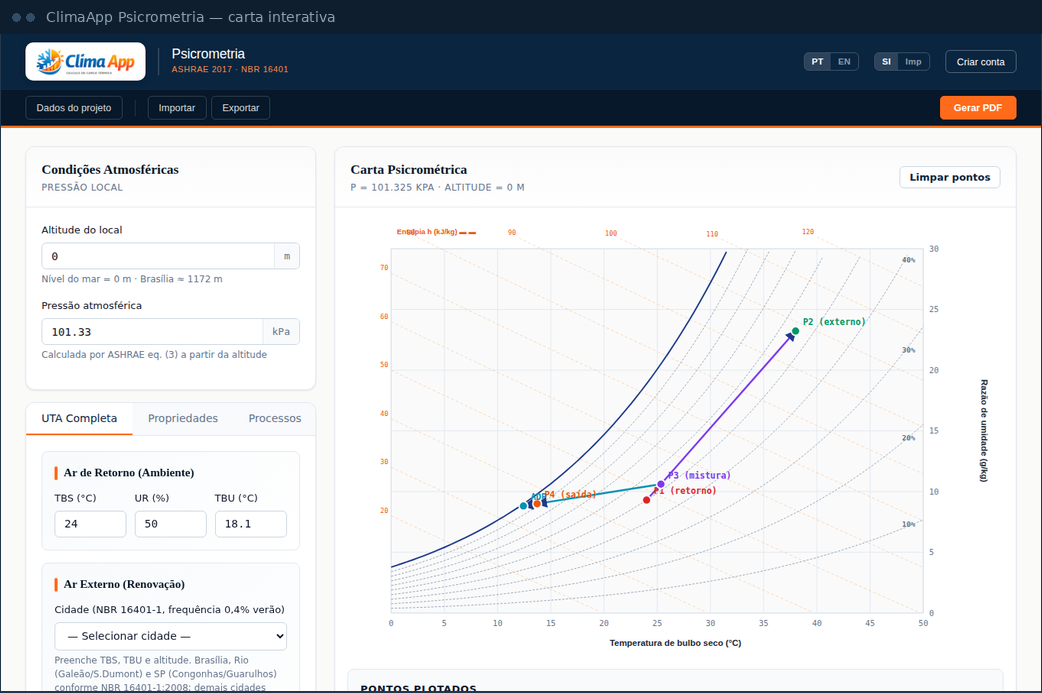The width and height of the screenshot is (1042, 693).
Task: Click the ClimaApp logo
Action: pos(85,62)
